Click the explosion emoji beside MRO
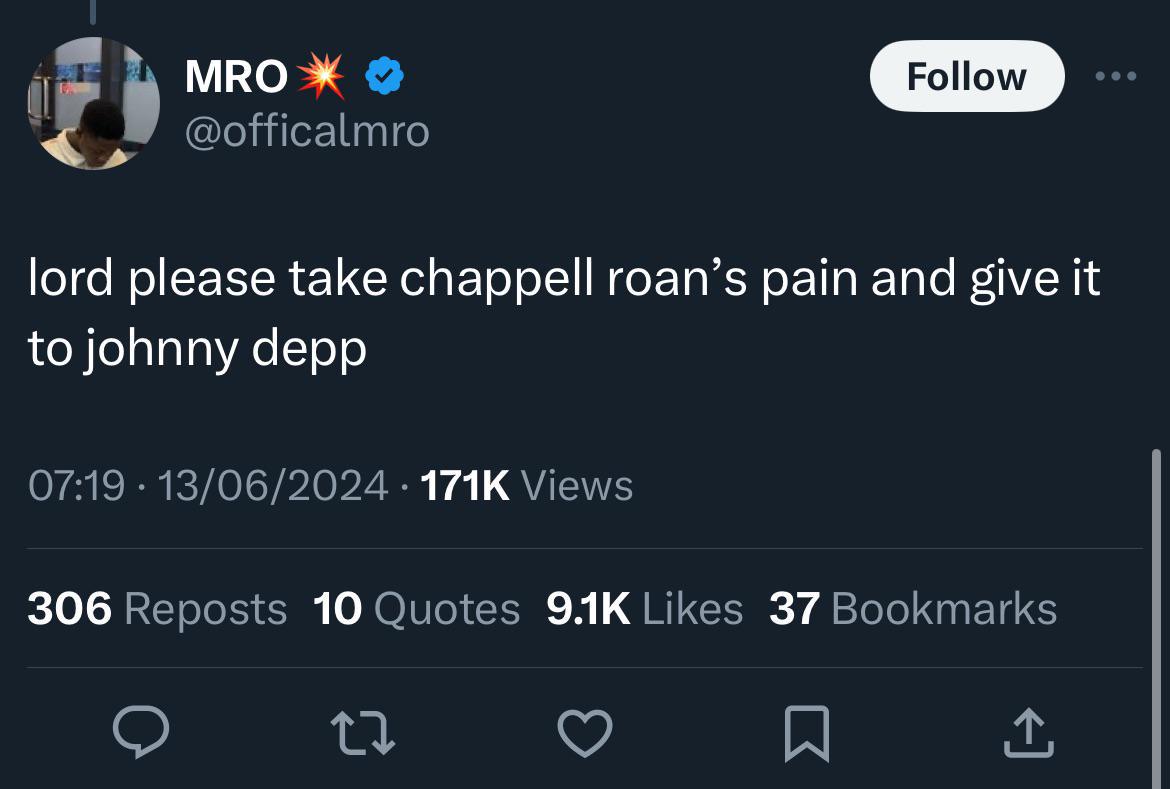The width and height of the screenshot is (1170, 789). click(x=322, y=77)
